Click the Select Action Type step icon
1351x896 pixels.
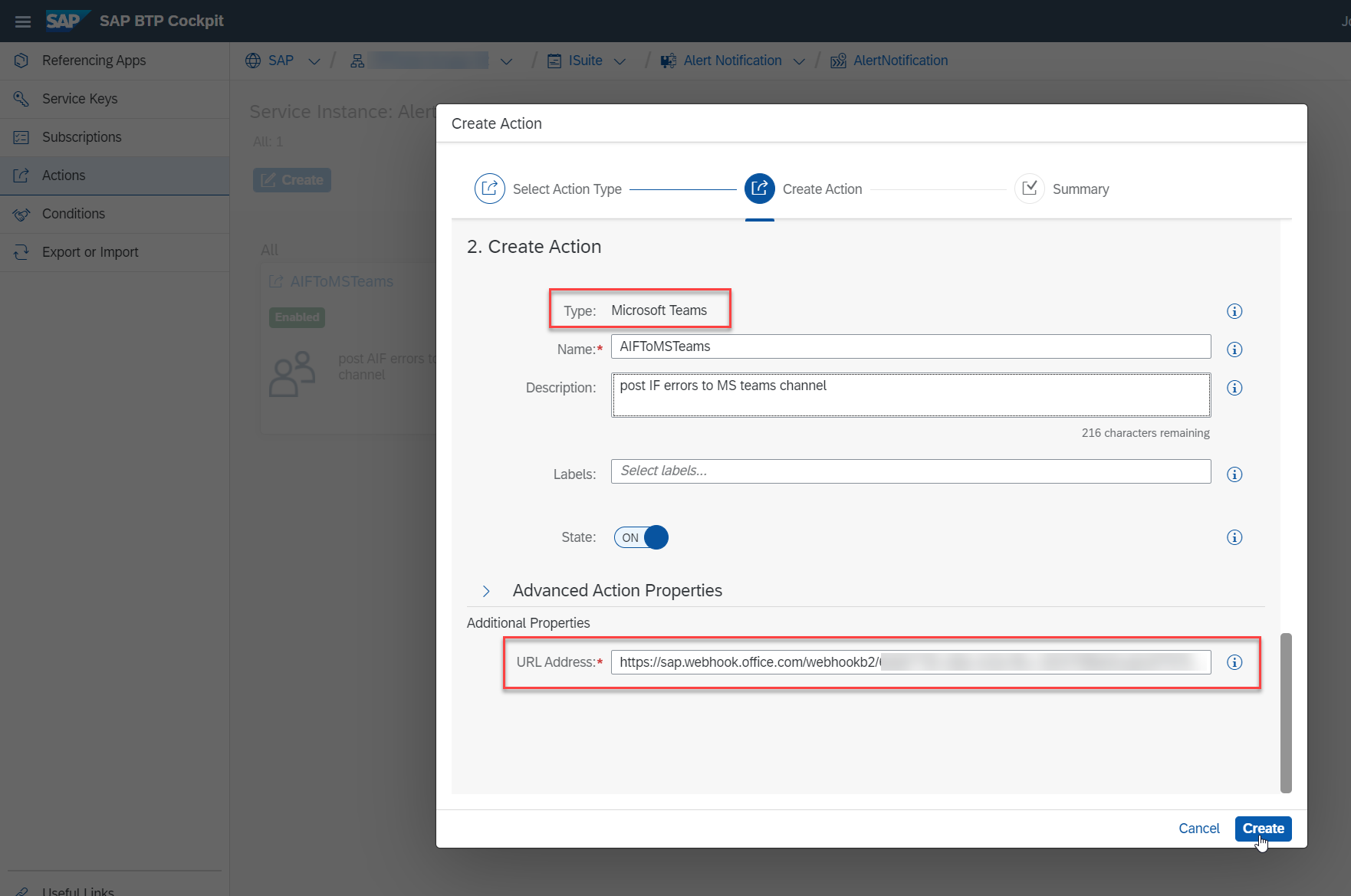point(490,189)
